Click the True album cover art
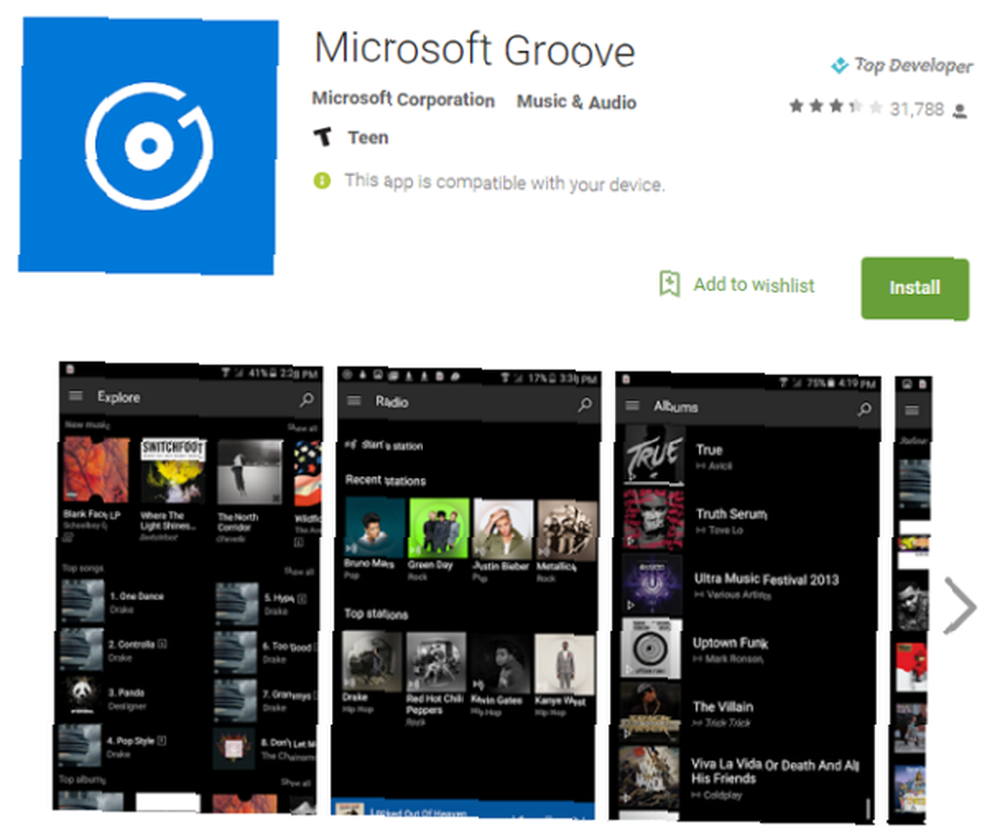The height and width of the screenshot is (838, 1000). pyautogui.click(x=654, y=457)
